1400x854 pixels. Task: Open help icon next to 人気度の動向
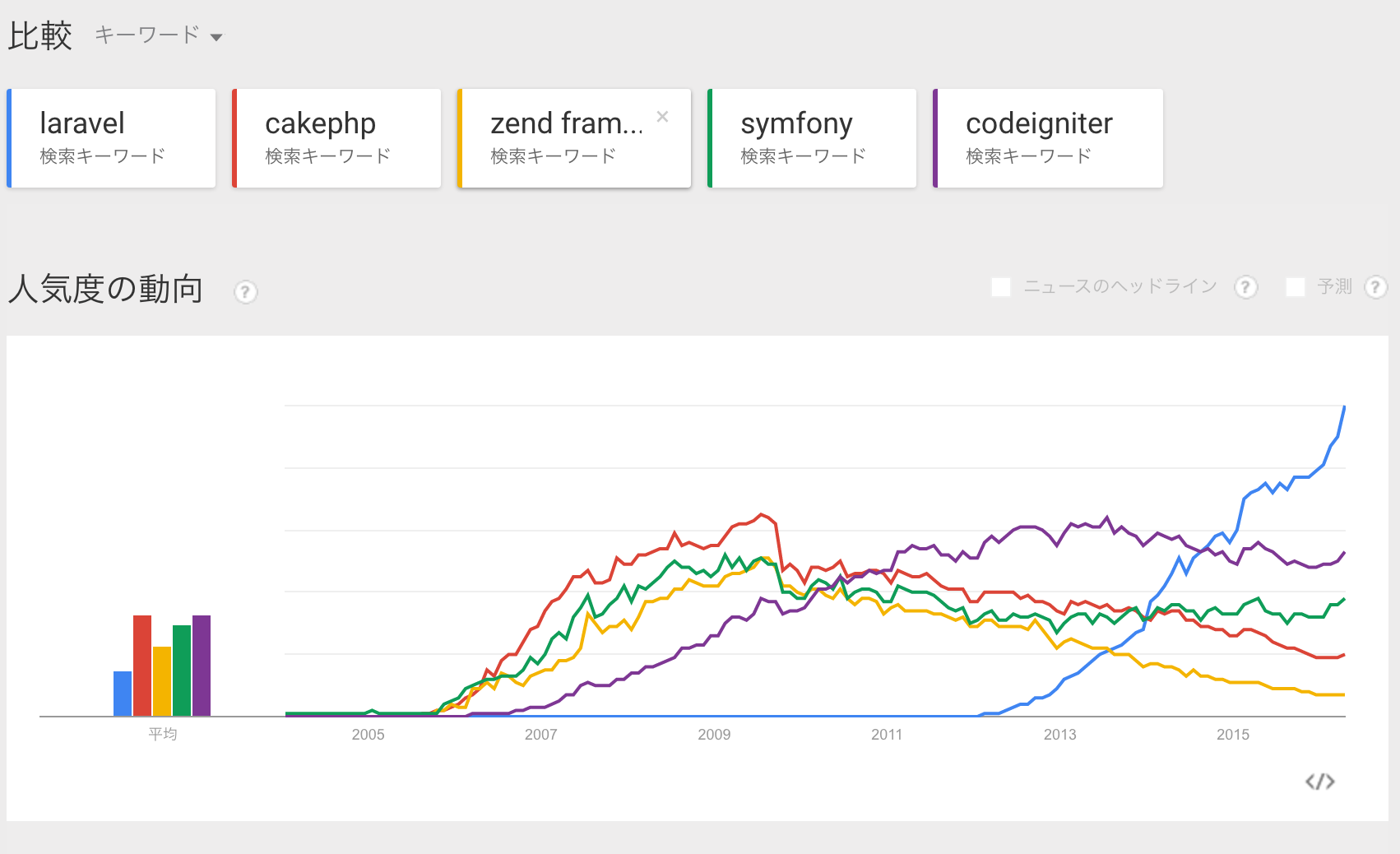(245, 292)
